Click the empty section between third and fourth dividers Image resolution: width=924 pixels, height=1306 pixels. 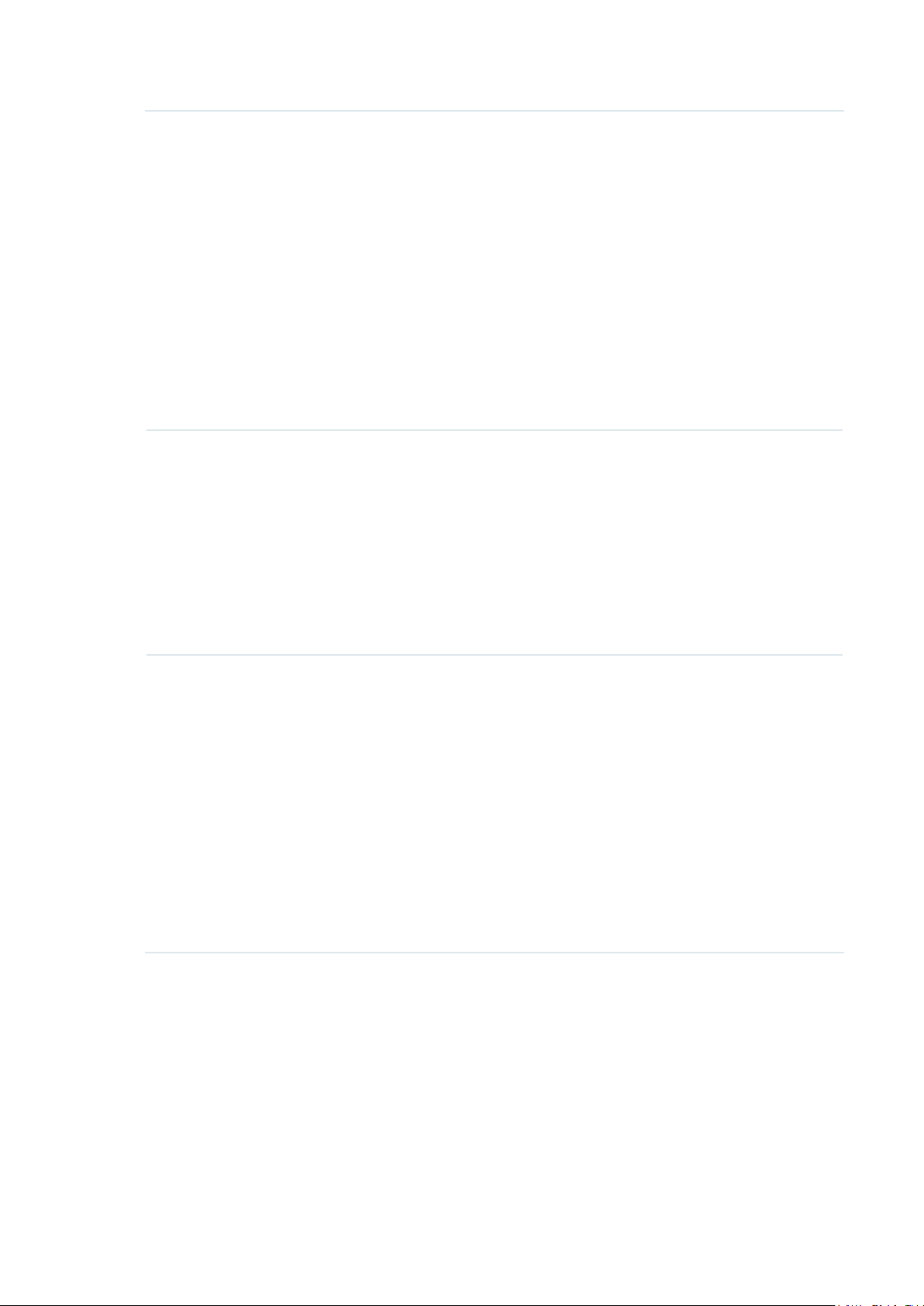pos(495,803)
